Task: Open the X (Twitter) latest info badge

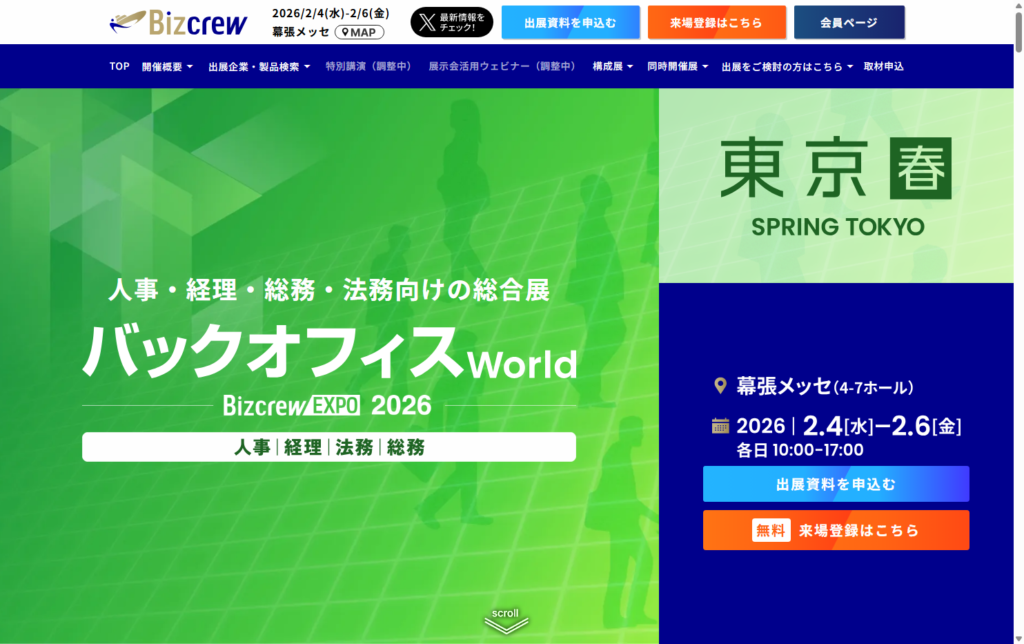Action: (451, 22)
